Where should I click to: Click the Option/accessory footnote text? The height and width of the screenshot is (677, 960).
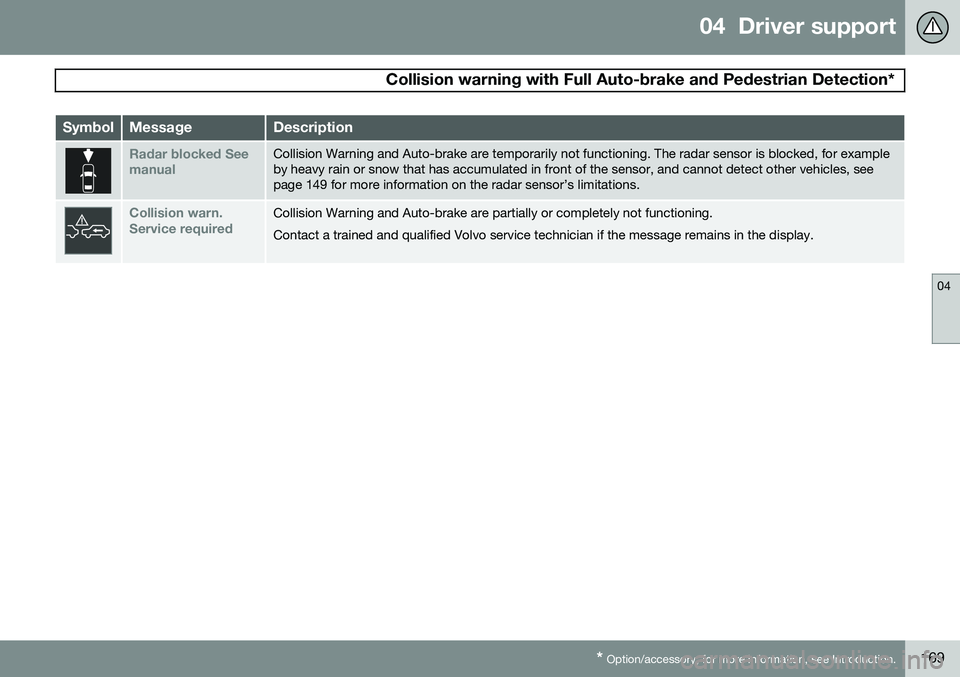(746, 659)
